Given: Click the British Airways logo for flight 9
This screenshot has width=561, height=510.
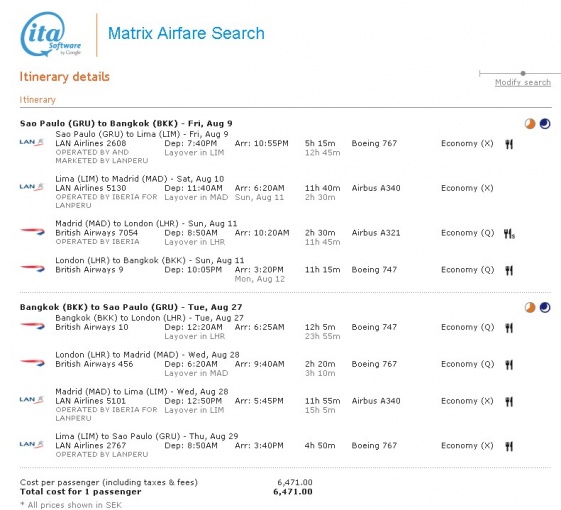Looking at the screenshot, I should click(33, 269).
